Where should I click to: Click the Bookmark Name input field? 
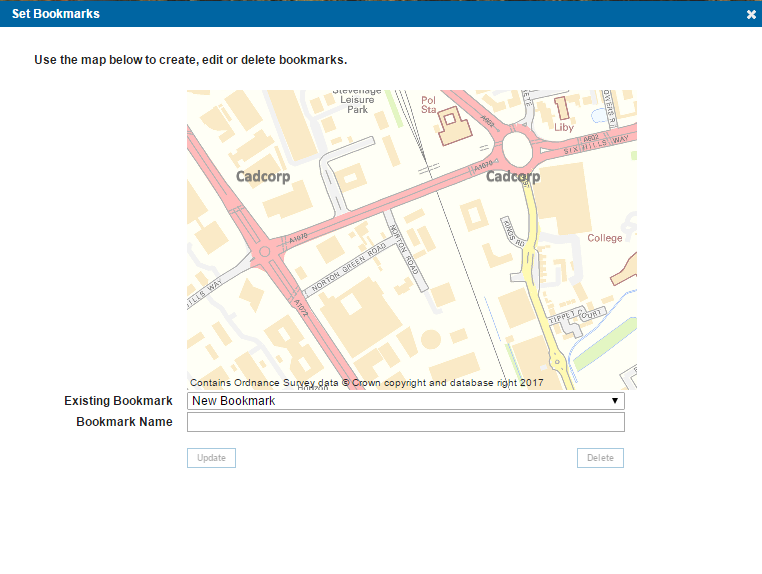tap(406, 422)
